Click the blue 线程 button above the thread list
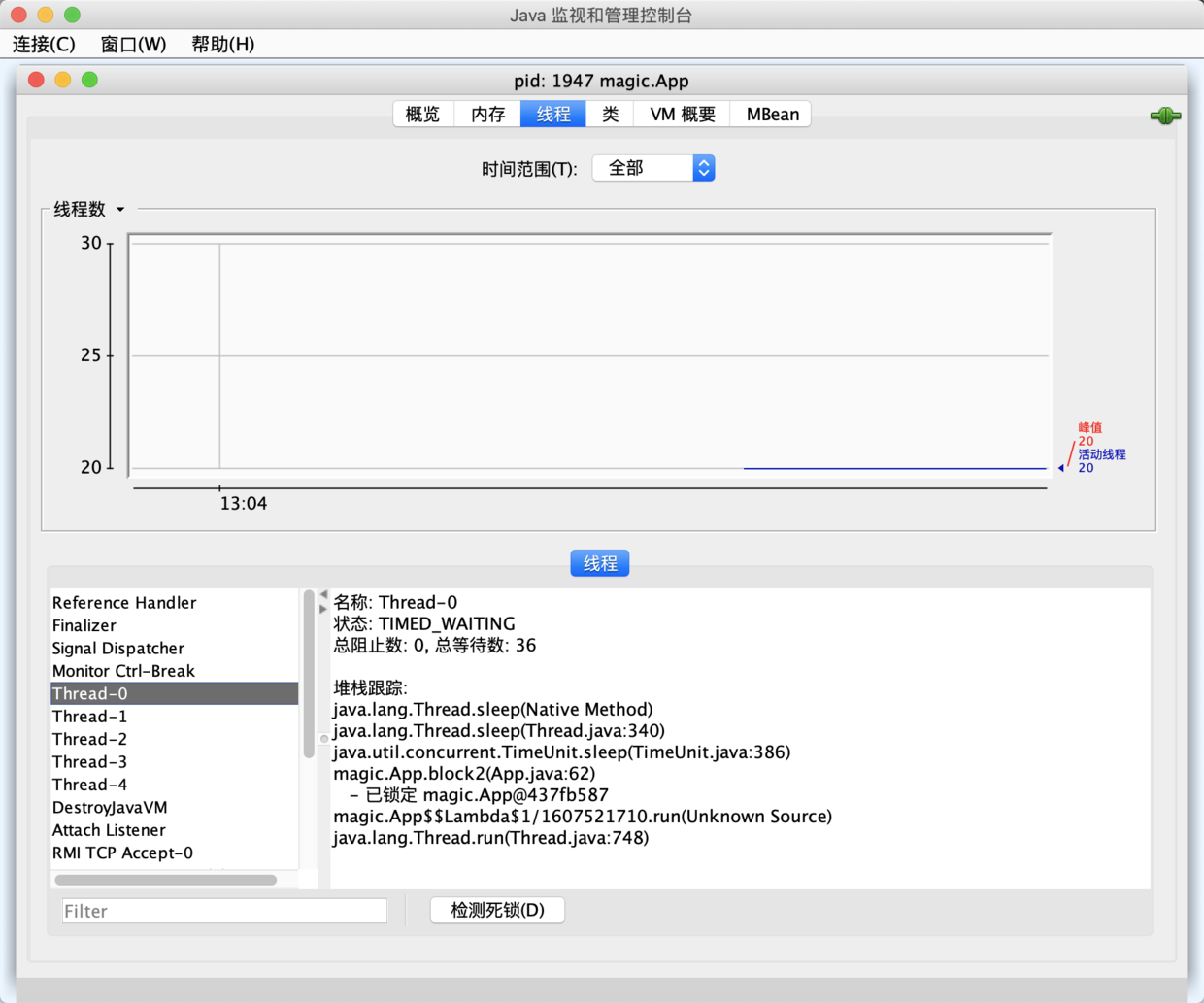The width and height of the screenshot is (1204, 1003). click(x=600, y=563)
